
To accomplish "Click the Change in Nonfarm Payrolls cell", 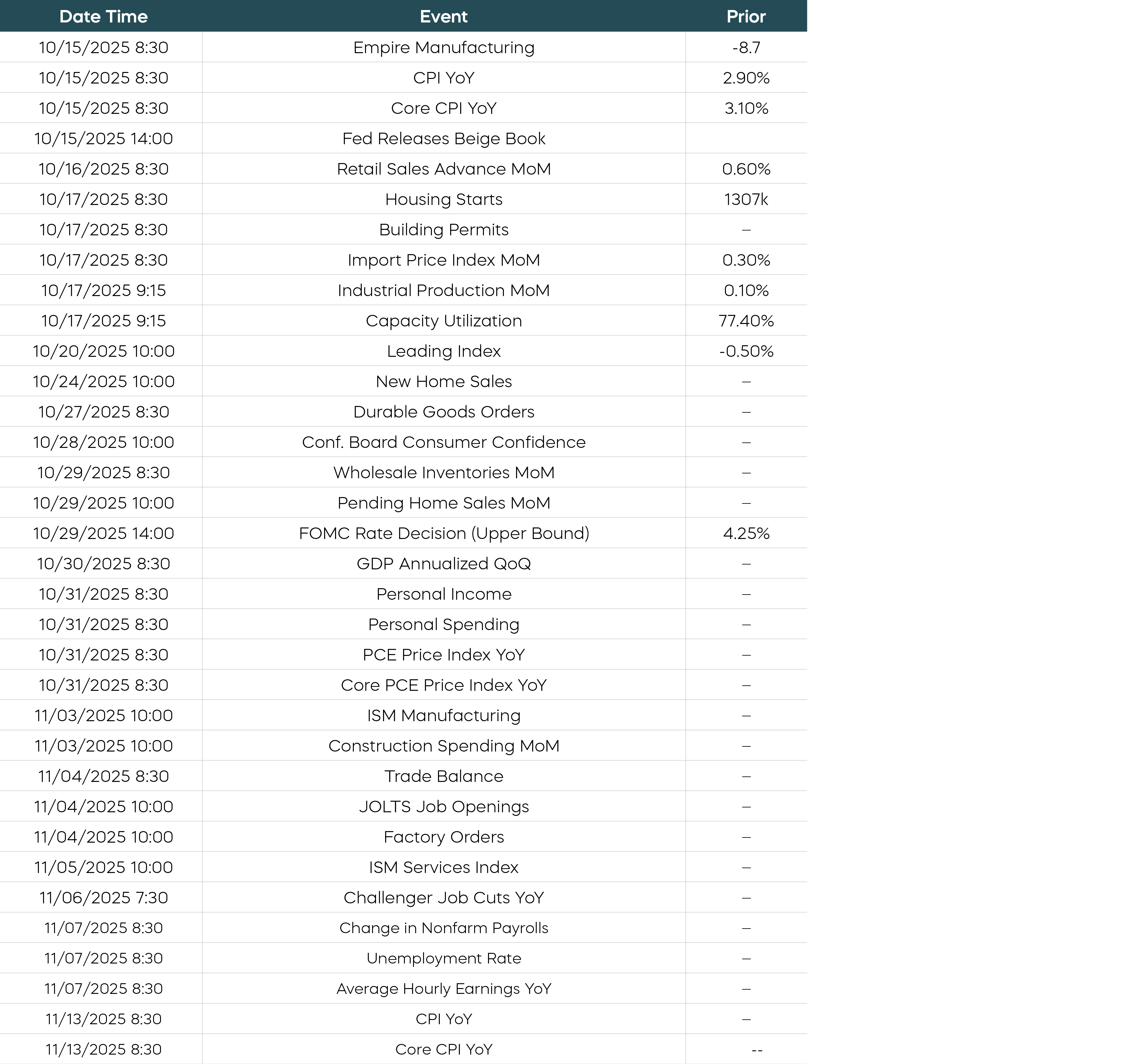I will click(443, 928).
